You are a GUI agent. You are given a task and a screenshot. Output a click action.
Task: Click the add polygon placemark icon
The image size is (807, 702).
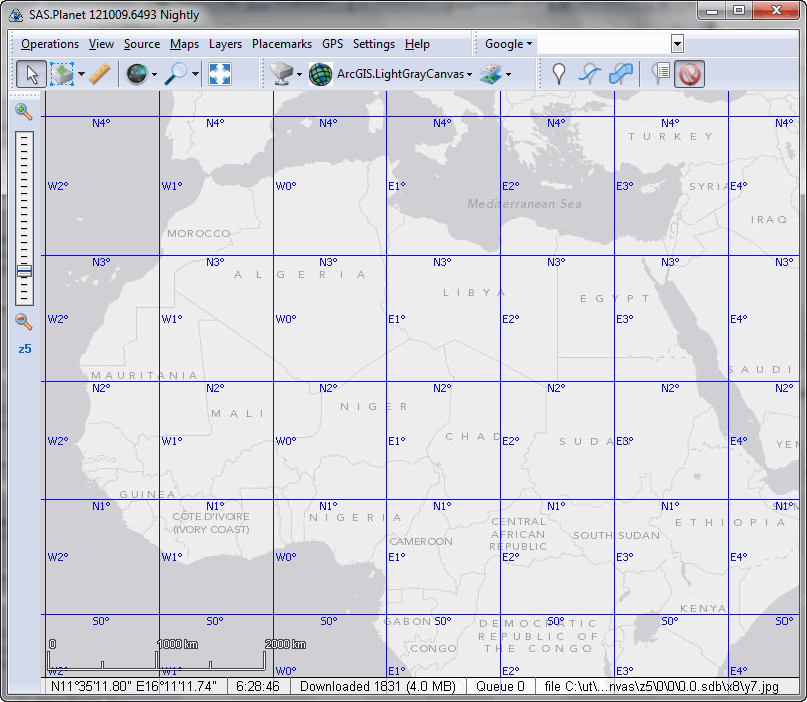click(x=621, y=74)
